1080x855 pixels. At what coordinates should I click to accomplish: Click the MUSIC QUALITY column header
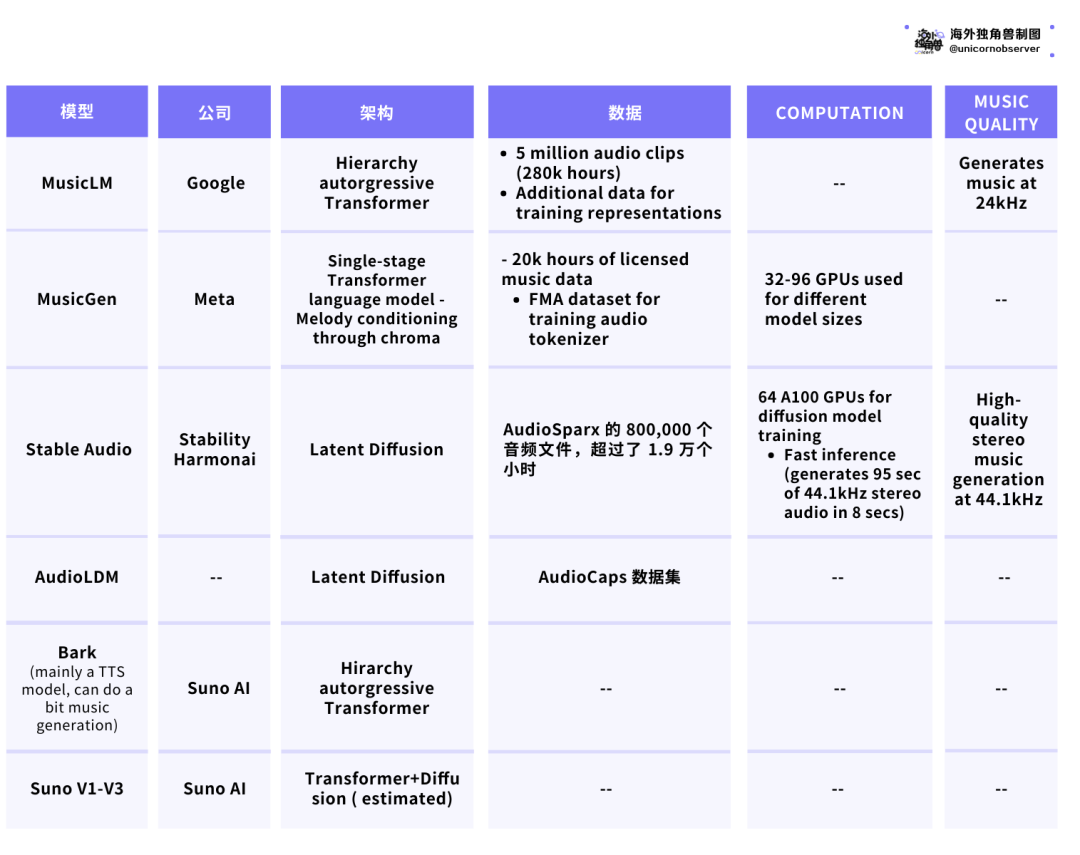(1001, 112)
